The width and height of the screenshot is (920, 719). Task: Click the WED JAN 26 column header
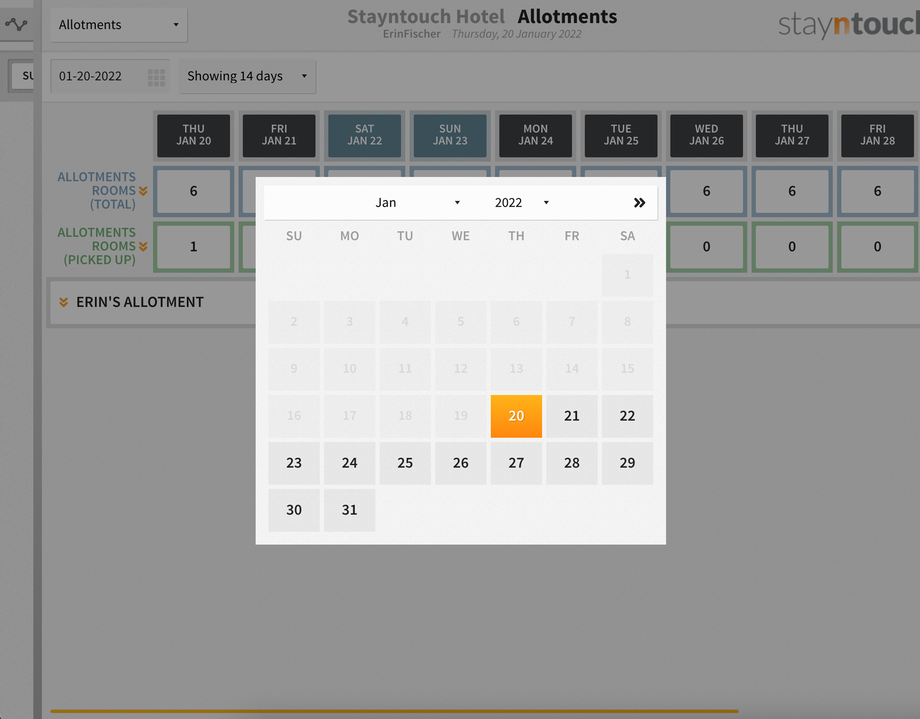706,136
